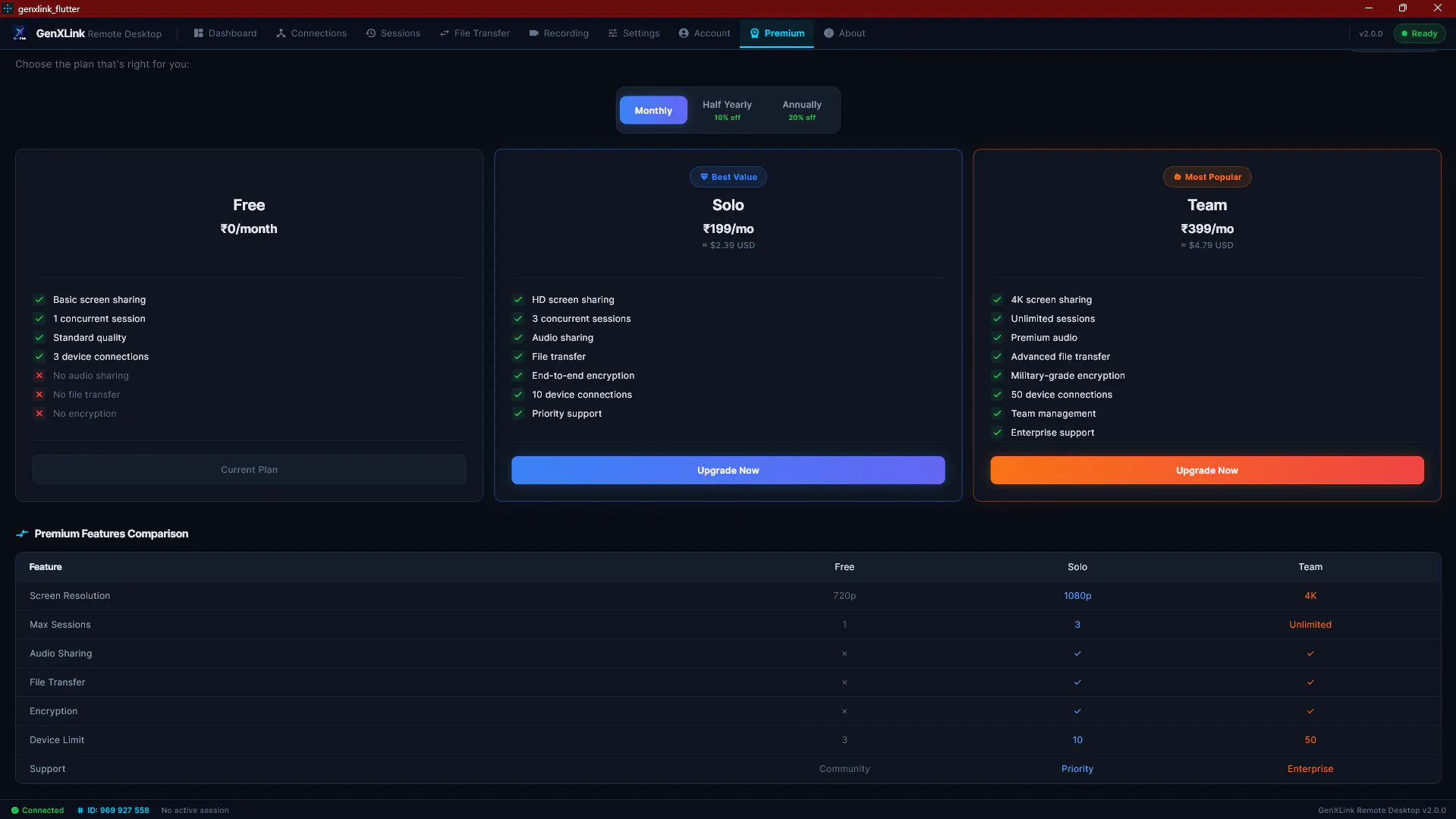Viewport: 1456px width, 819px height.
Task: Click GenXLink Remote Desktop v2.0.0 footer text
Action: 1382,810
